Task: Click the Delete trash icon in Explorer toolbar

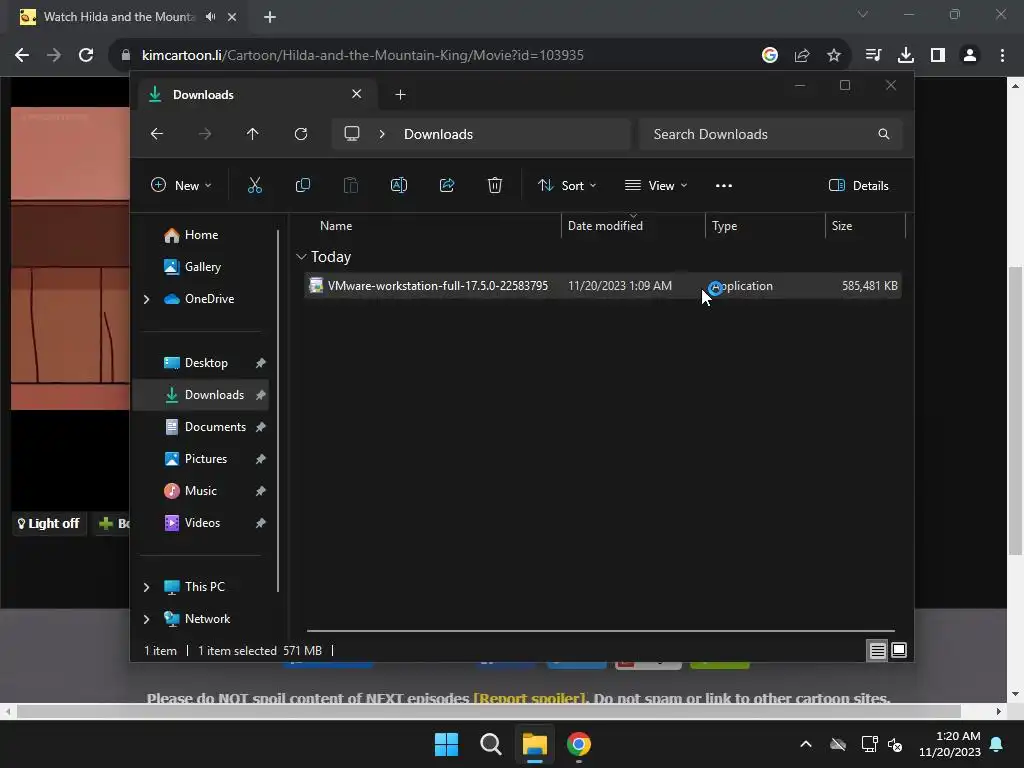Action: tap(494, 185)
